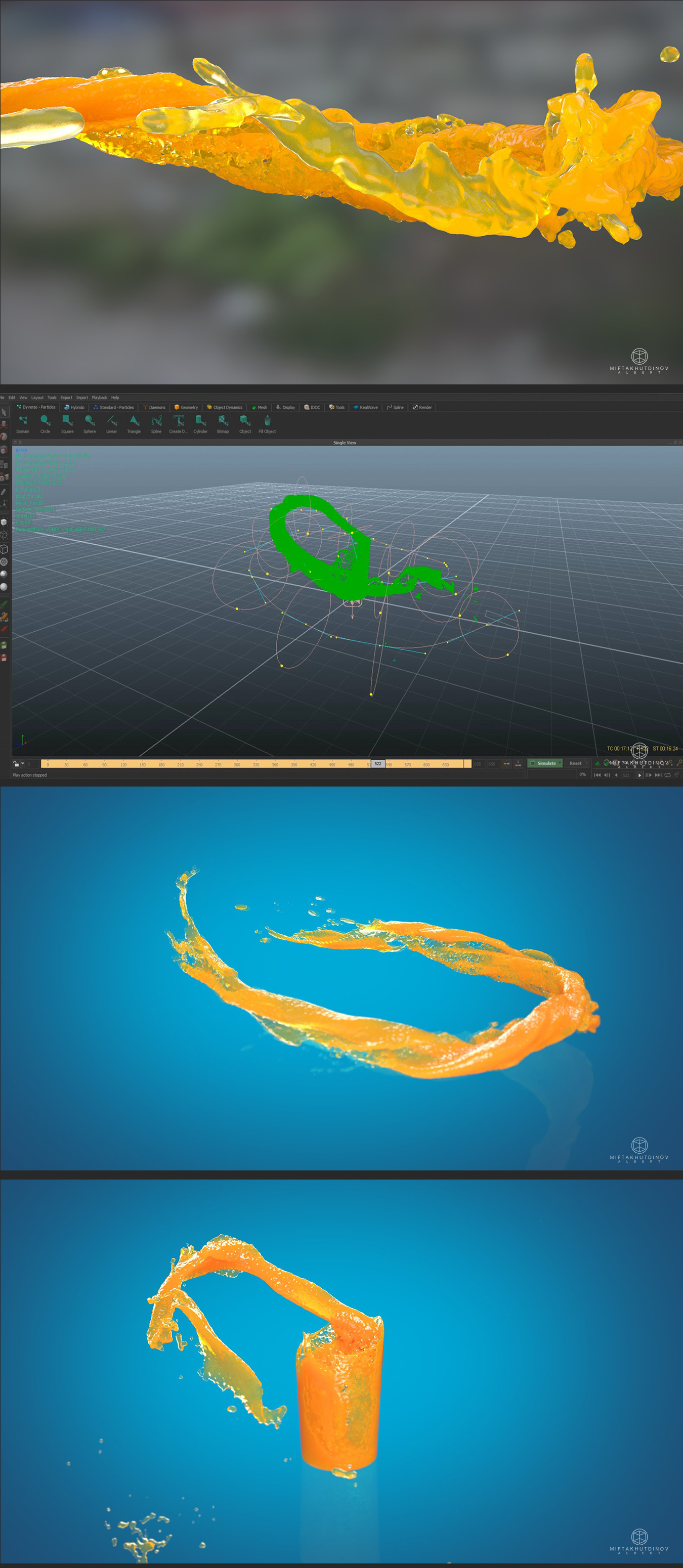Open the Playback menu
683x1568 pixels.
pos(99,398)
